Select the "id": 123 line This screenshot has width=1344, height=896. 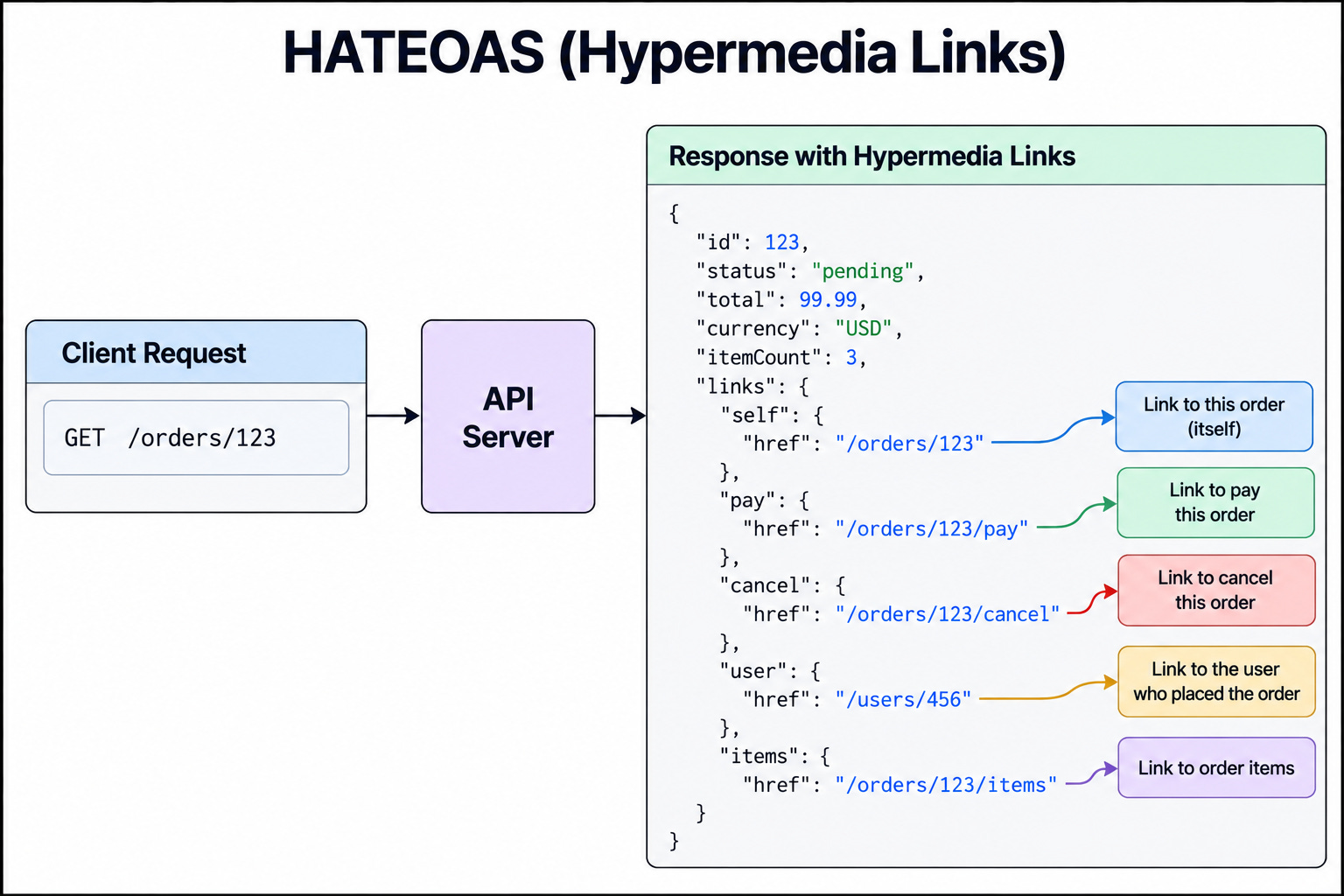coord(752,242)
